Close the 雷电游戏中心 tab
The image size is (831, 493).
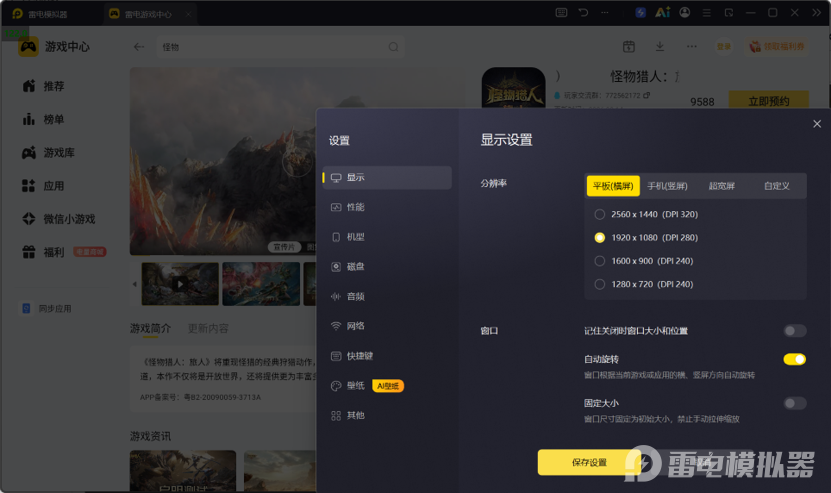click(x=188, y=14)
